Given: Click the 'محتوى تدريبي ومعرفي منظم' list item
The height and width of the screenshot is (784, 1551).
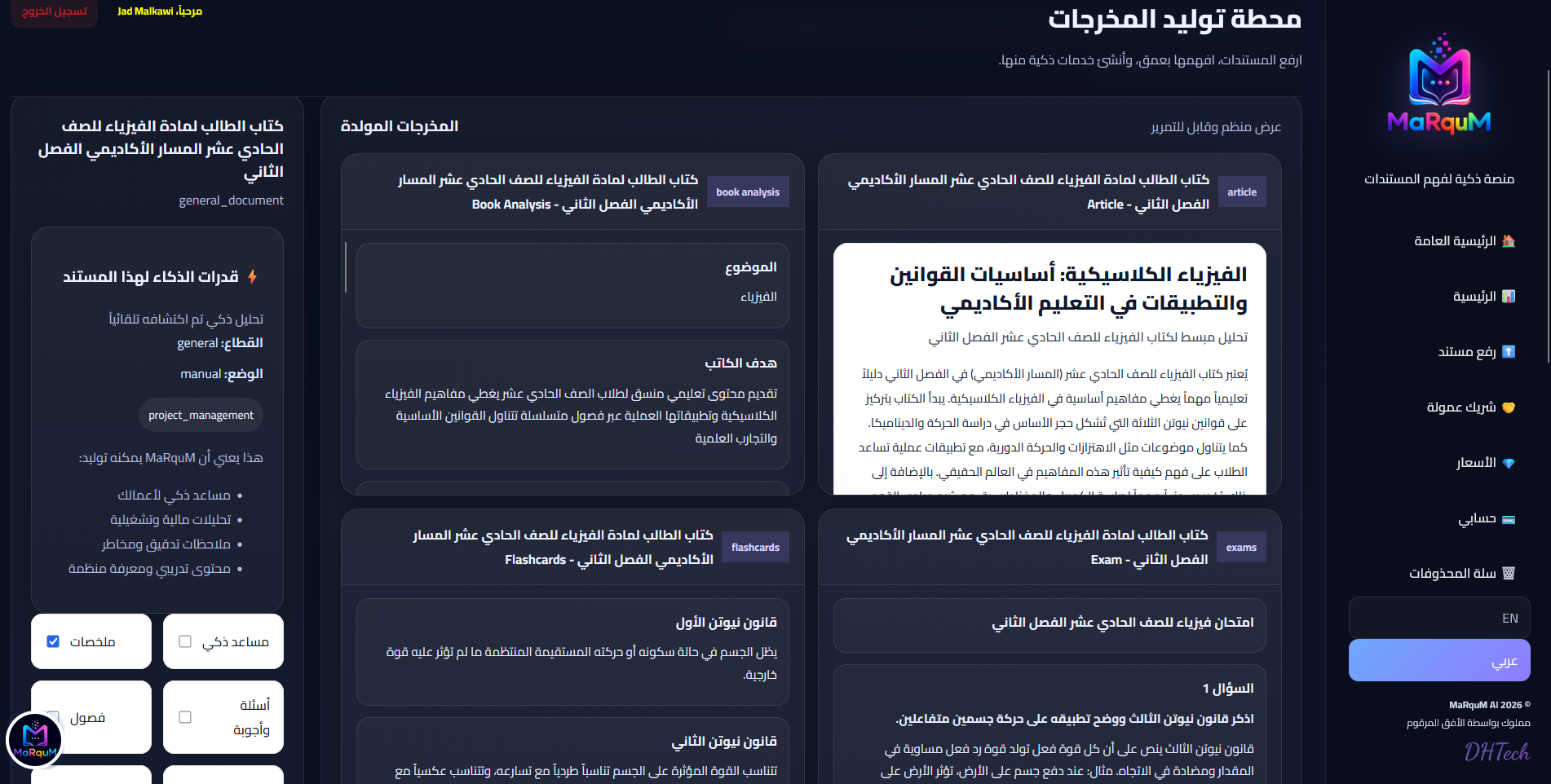Looking at the screenshot, I should [x=149, y=569].
